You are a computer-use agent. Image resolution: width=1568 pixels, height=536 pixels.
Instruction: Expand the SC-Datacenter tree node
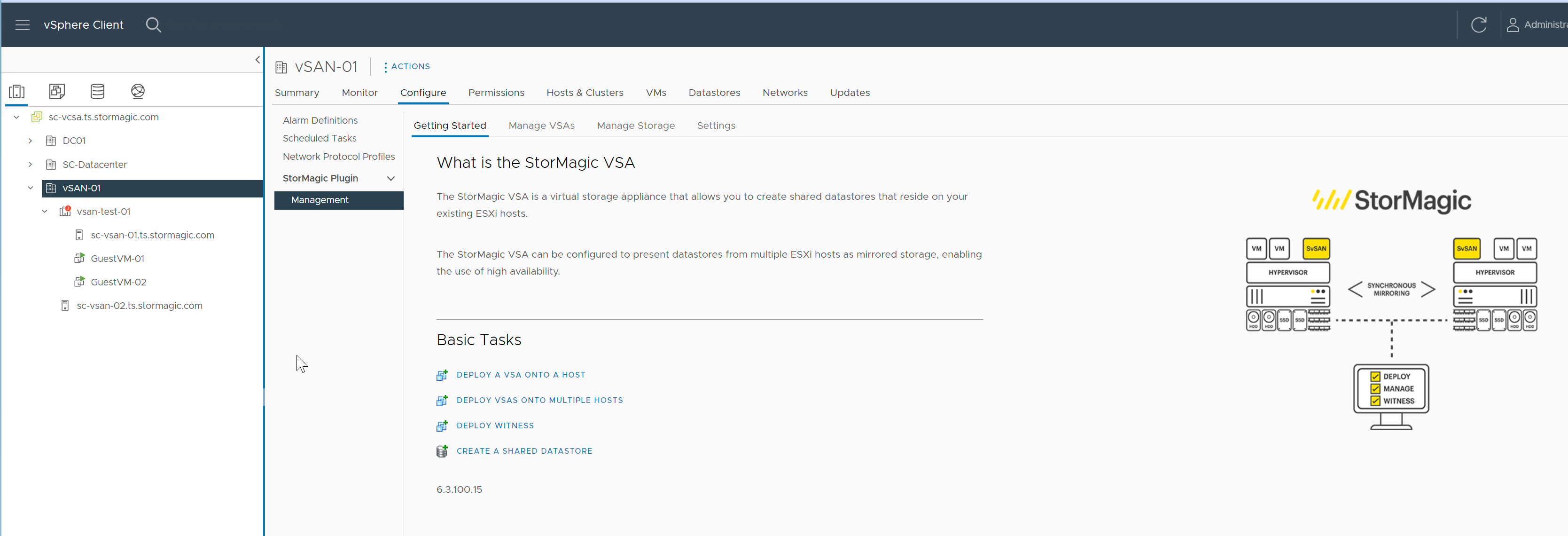pos(31,165)
